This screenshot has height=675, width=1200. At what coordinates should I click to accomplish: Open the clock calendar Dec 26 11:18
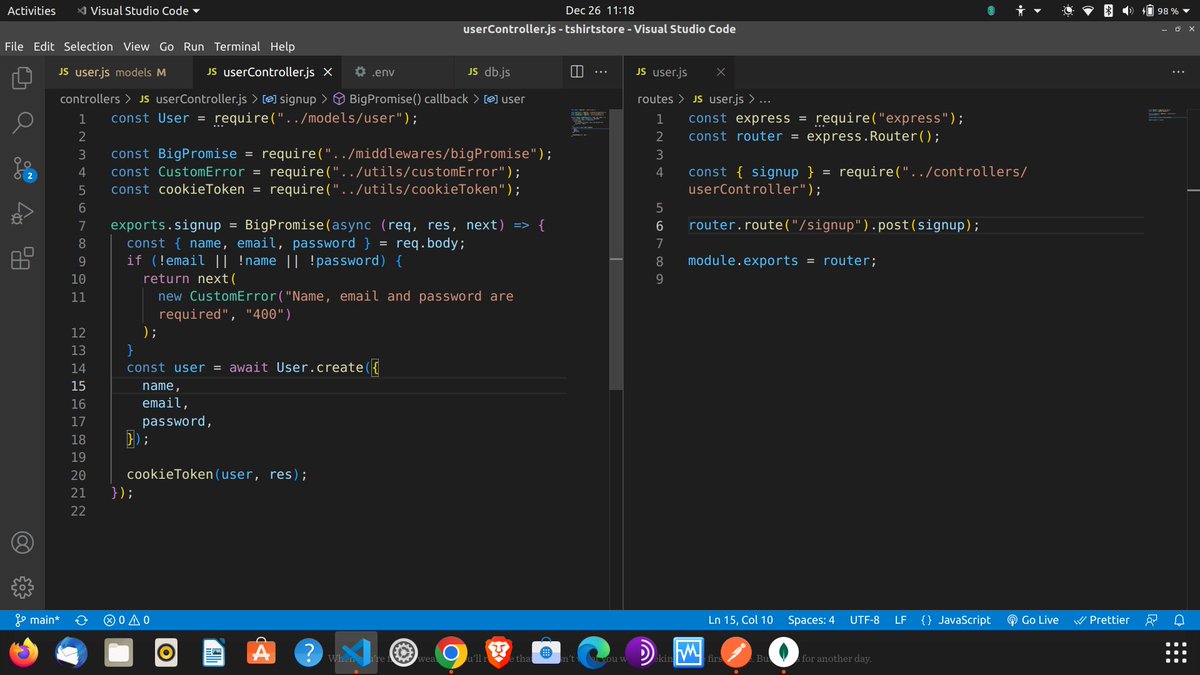coord(600,10)
